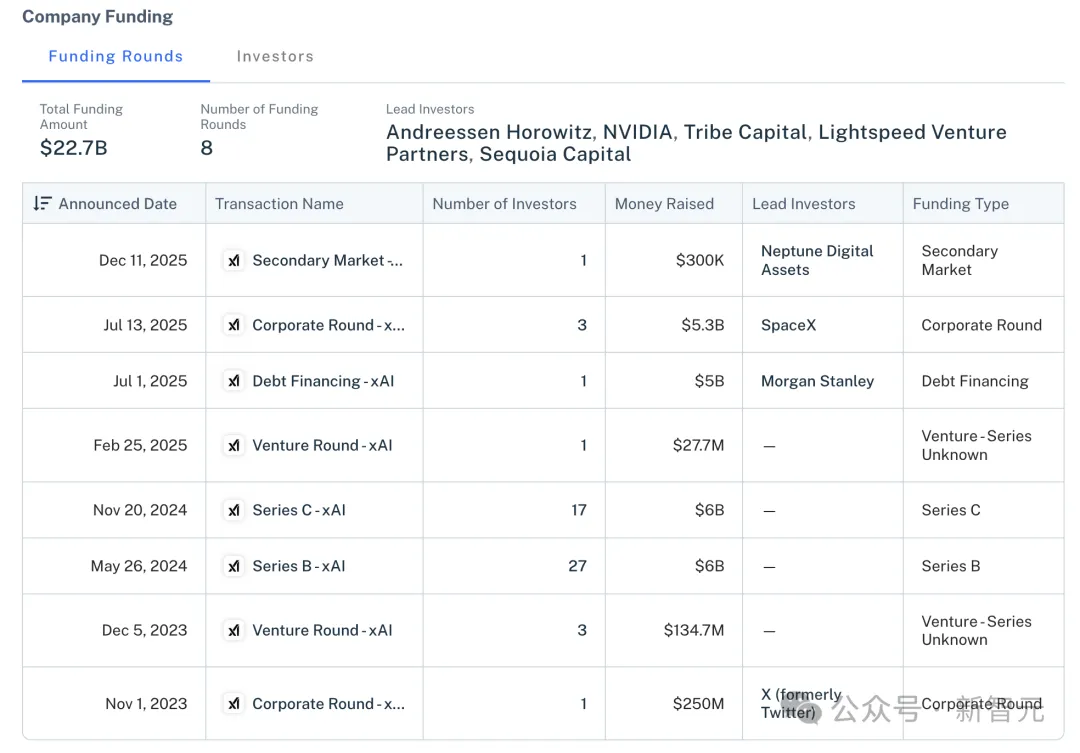Click the sort icon beside Announced Date
1080x753 pixels.
point(42,203)
